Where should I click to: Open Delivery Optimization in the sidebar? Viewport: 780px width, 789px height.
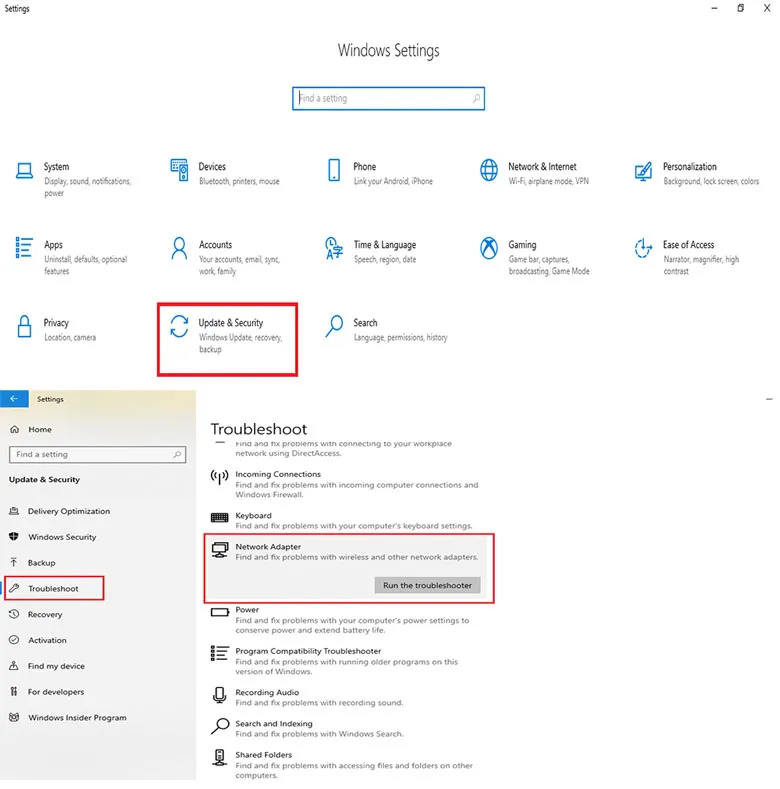click(x=68, y=511)
